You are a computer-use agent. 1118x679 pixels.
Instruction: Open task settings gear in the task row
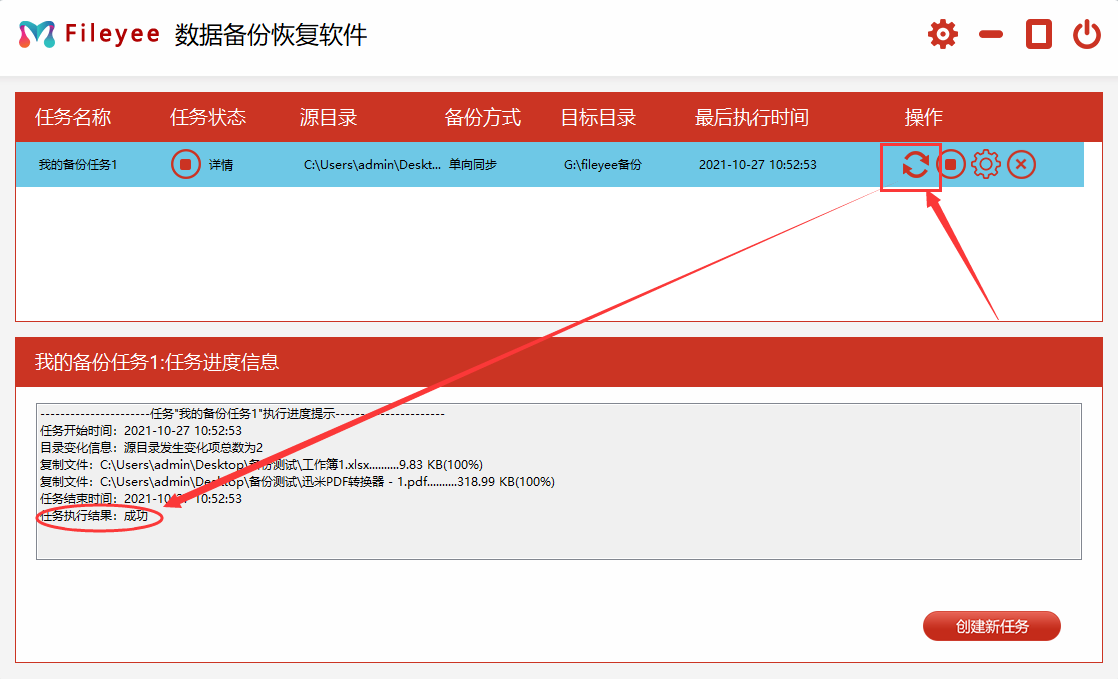click(986, 164)
